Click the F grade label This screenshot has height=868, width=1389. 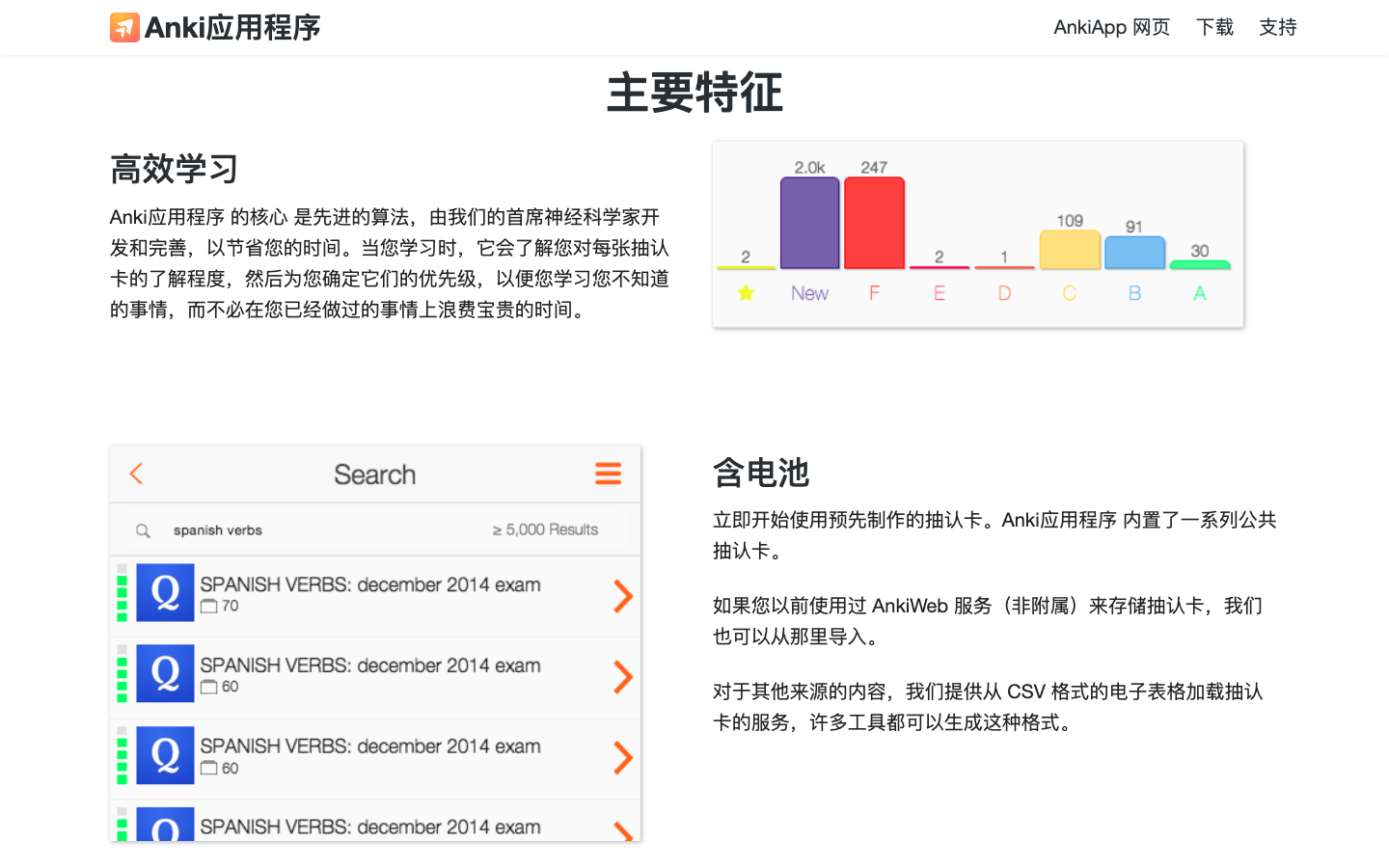click(x=874, y=293)
